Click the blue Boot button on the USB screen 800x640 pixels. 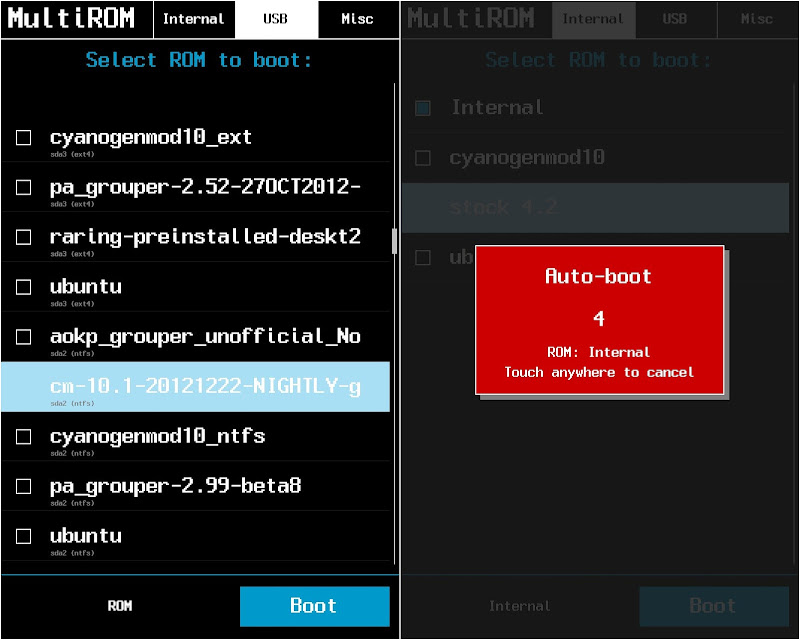tap(315, 606)
